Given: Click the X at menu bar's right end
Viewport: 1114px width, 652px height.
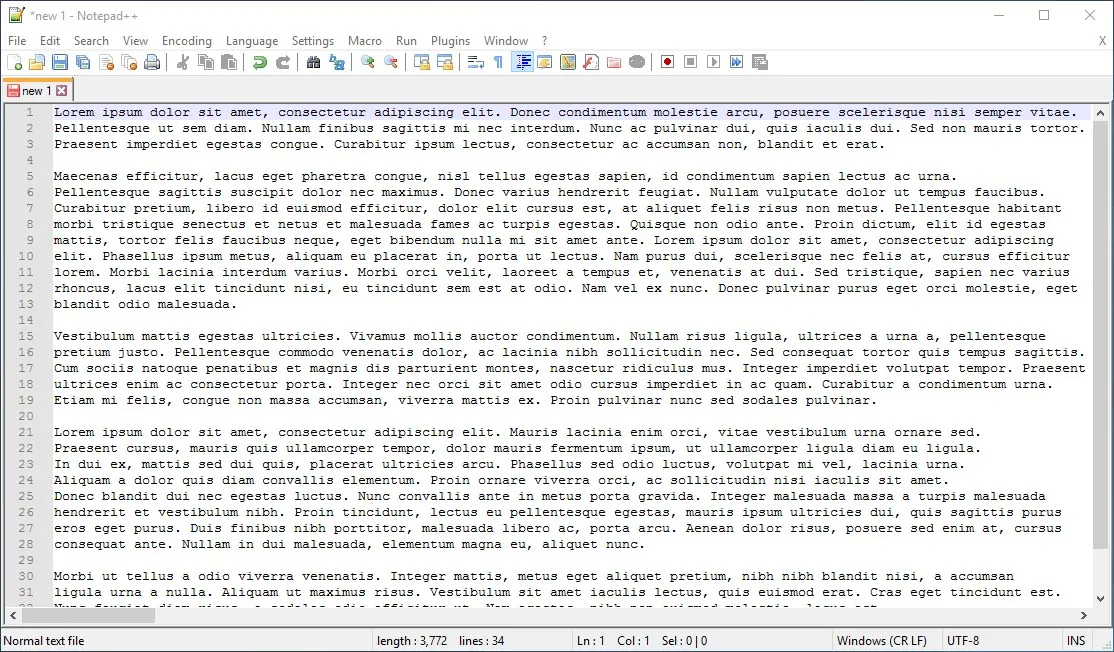Looking at the screenshot, I should (1103, 40).
